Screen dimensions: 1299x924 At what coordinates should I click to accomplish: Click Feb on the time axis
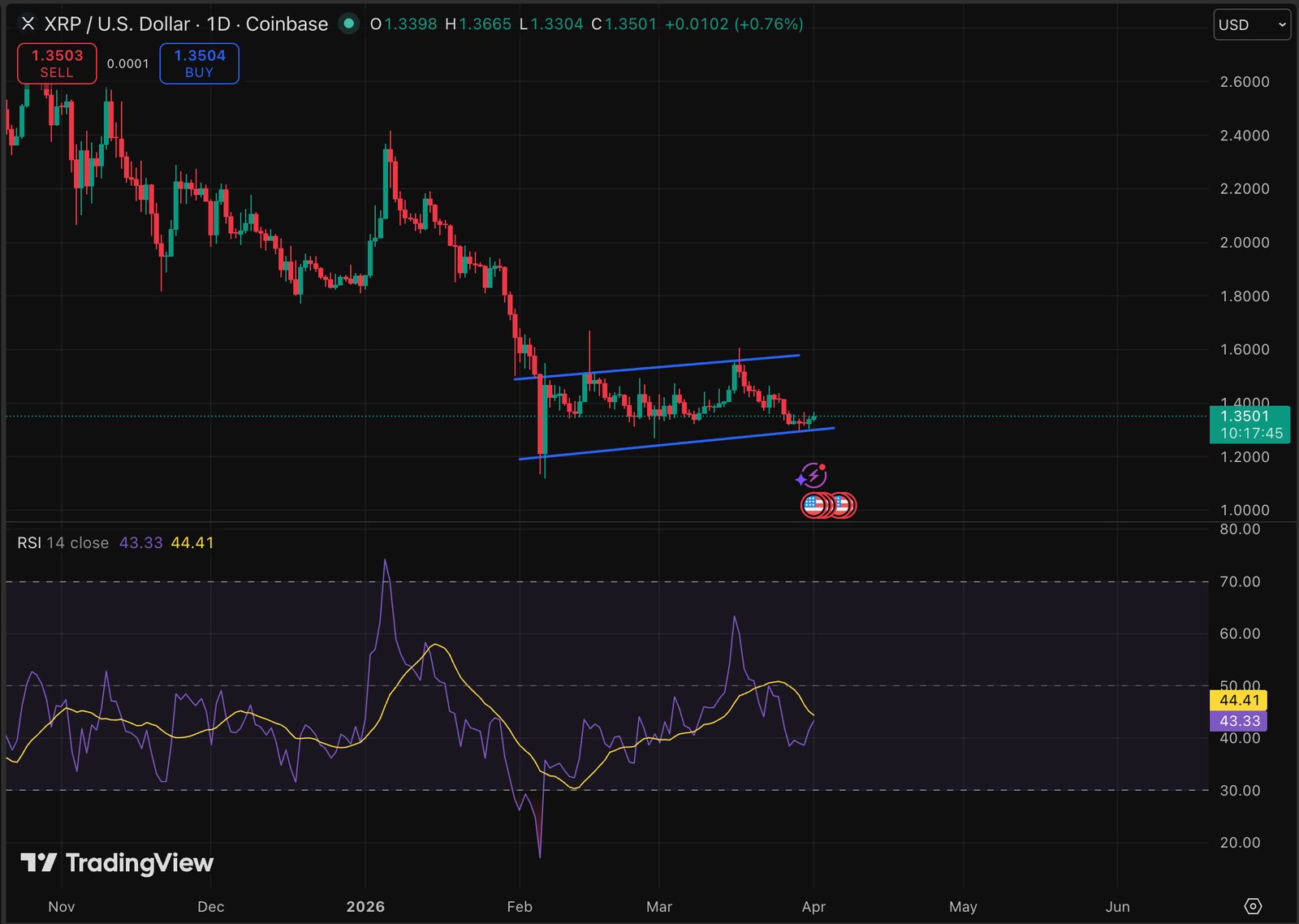[x=519, y=906]
